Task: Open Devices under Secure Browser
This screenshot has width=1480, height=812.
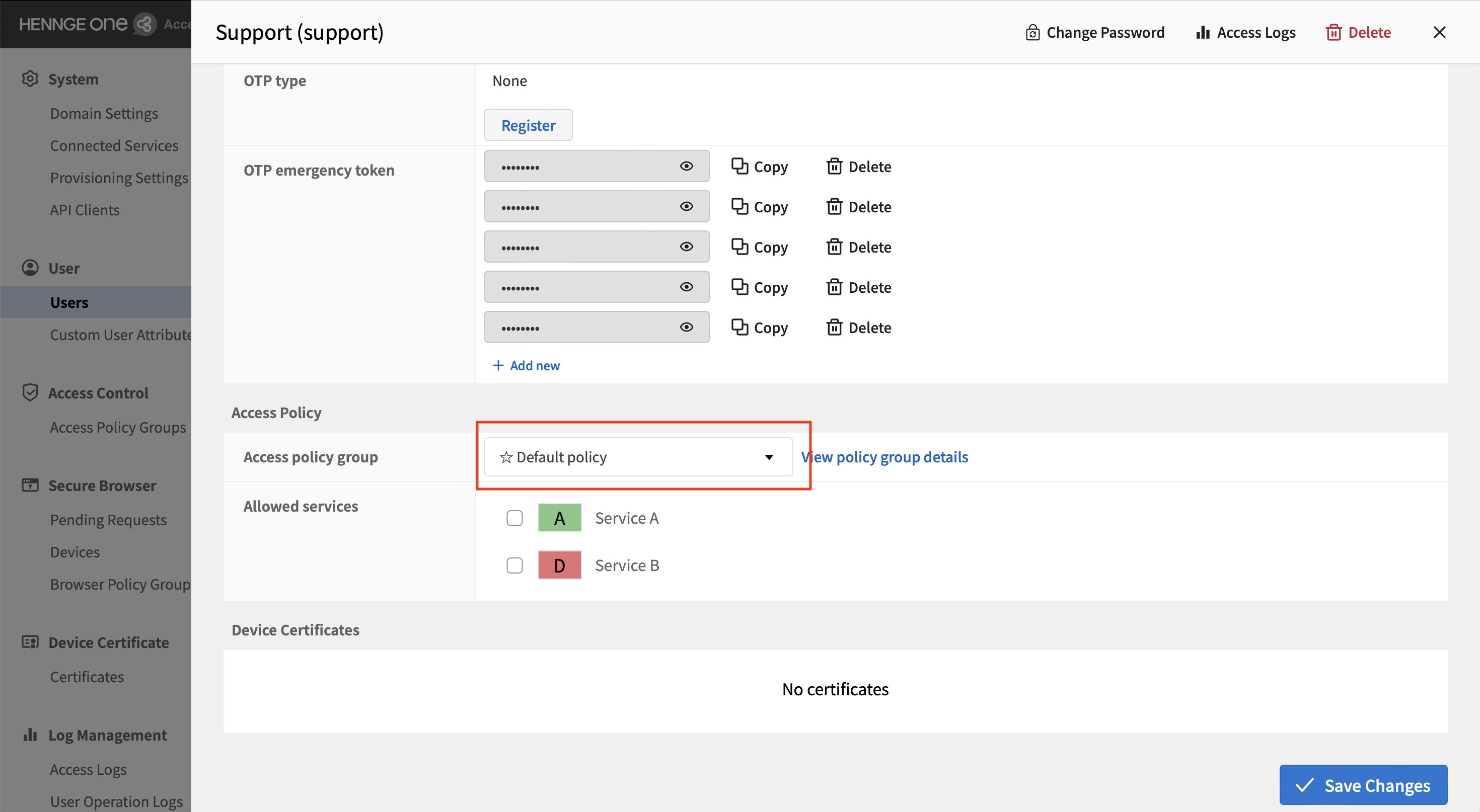Action: pos(75,551)
